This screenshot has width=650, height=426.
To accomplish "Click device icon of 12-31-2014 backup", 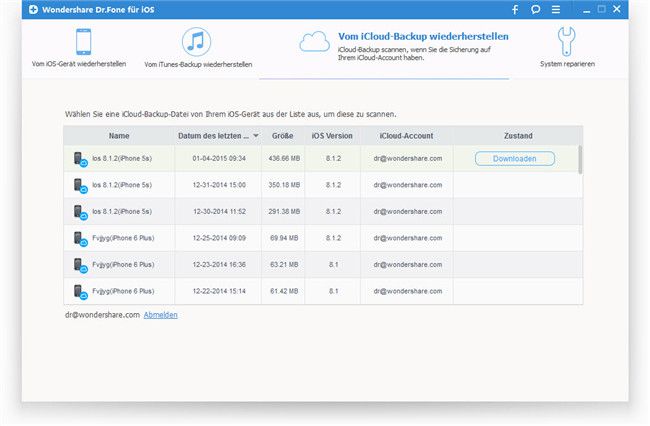I will point(80,186).
